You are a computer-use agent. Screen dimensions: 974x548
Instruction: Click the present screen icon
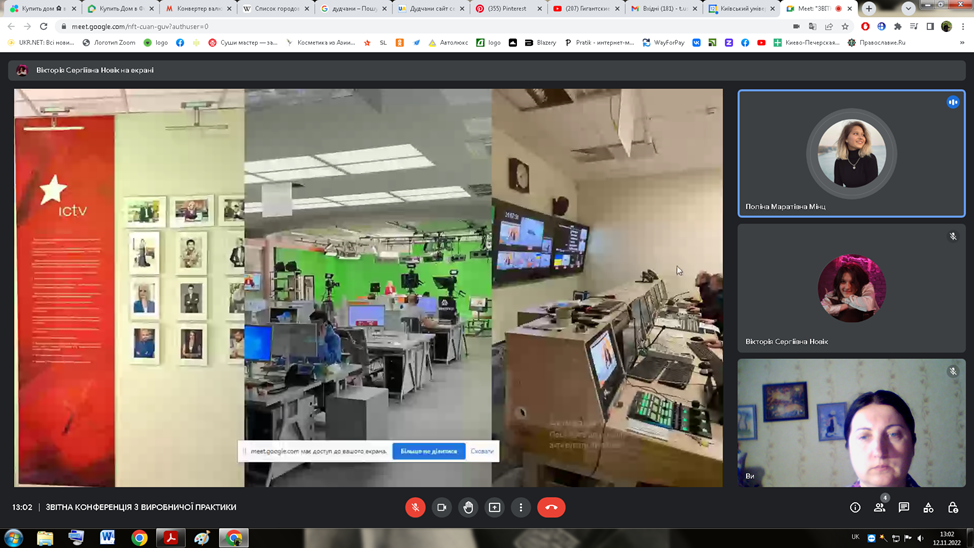pyautogui.click(x=494, y=507)
